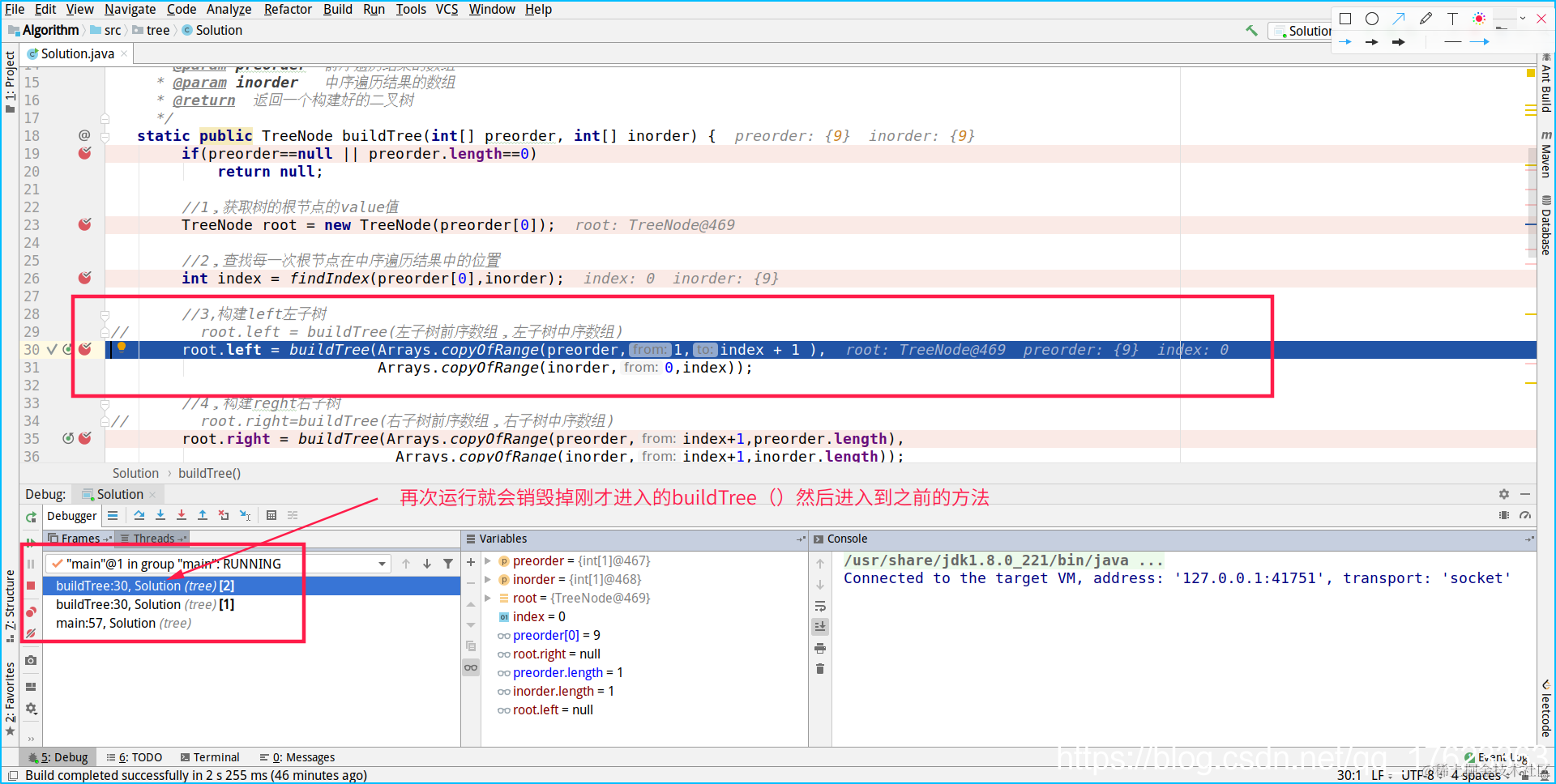1556x784 pixels.
Task: Filter frames with the funnel button
Action: point(448,564)
